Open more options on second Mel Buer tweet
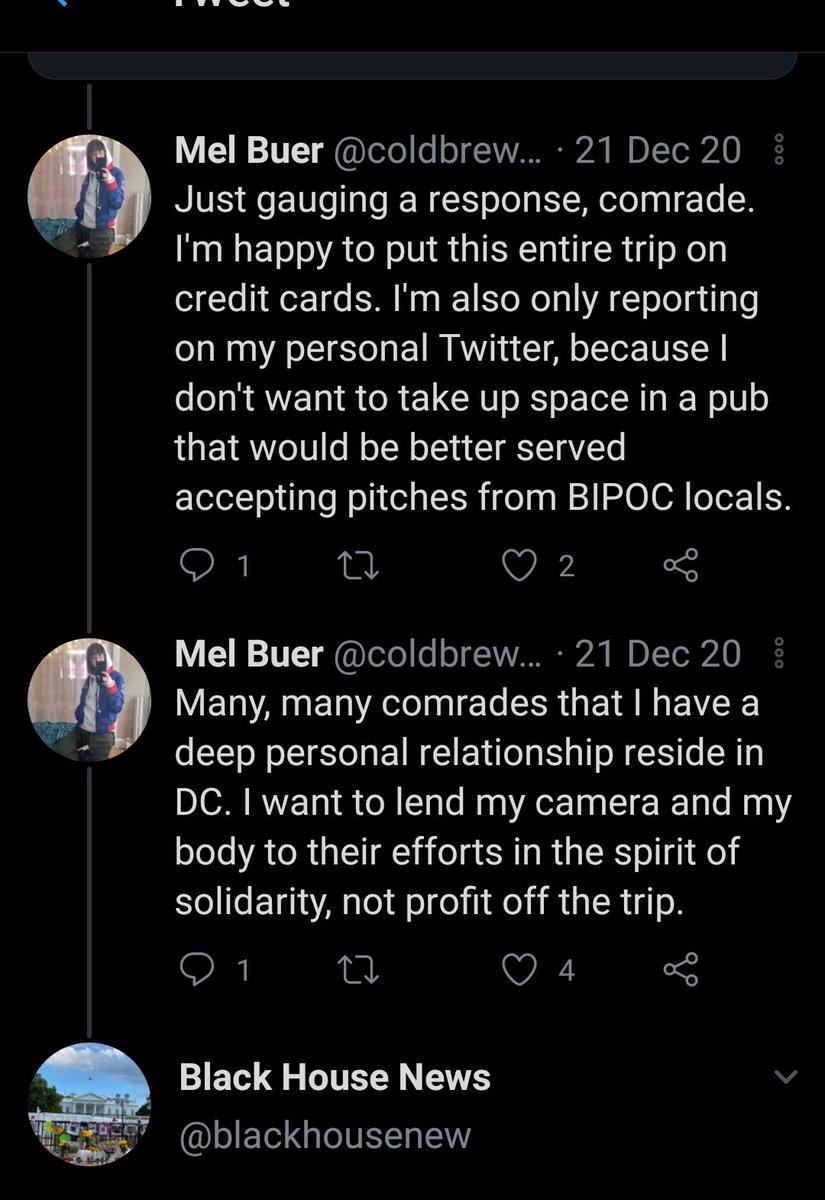This screenshot has width=825, height=1200. pyautogui.click(x=780, y=654)
